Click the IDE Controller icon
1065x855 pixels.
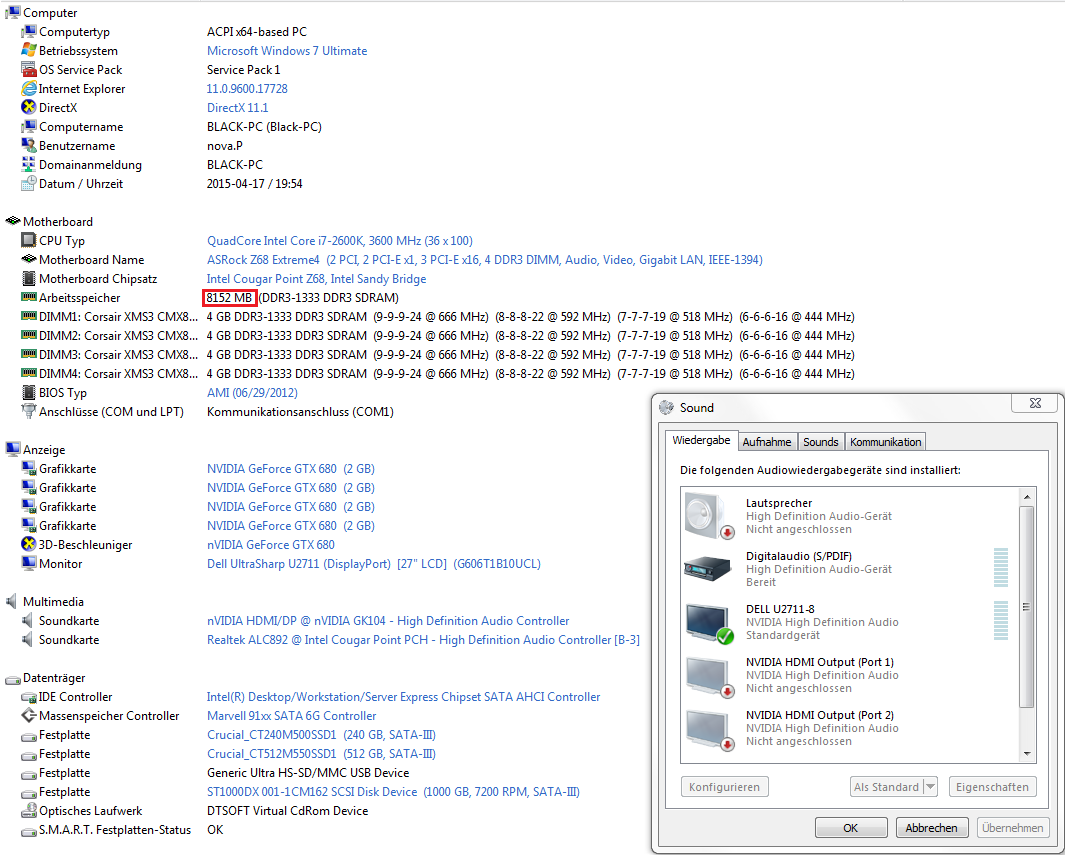29,697
